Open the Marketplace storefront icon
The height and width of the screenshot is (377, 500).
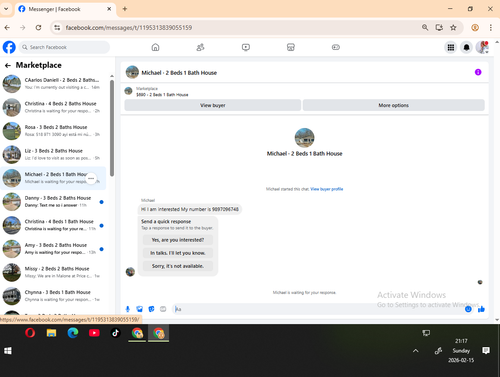[291, 47]
